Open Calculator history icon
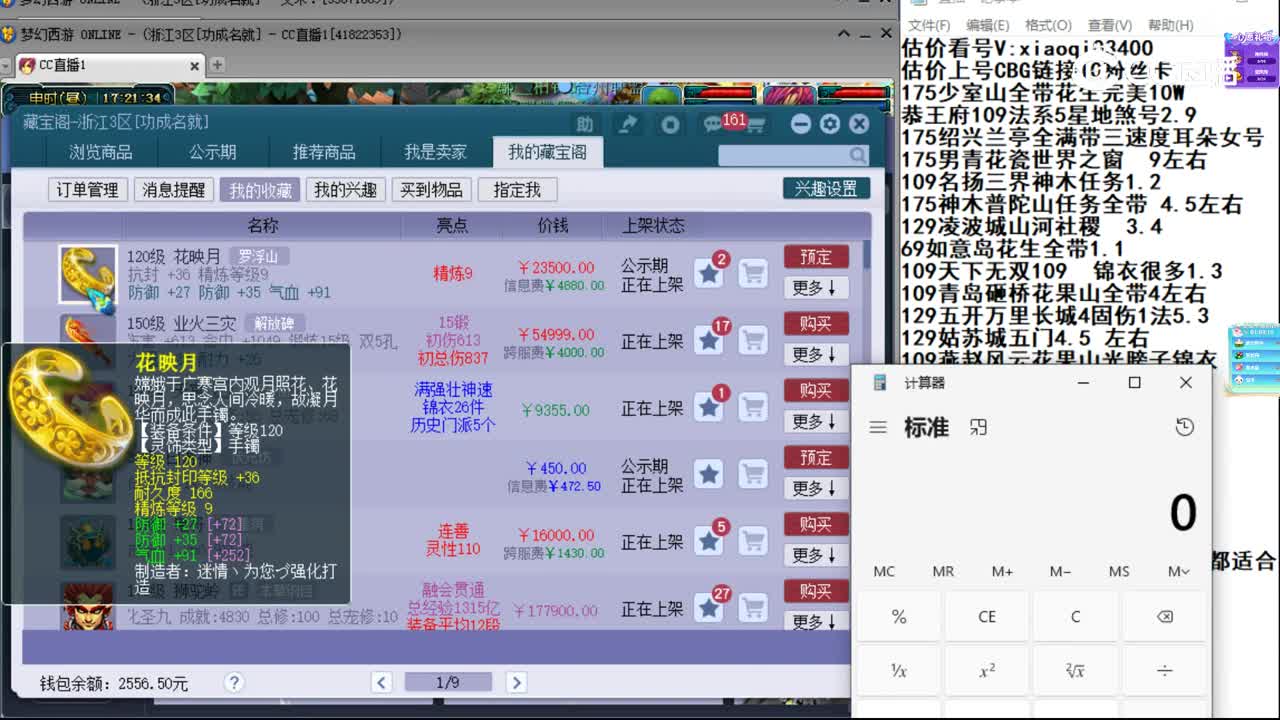1280x720 pixels. pos(1185,428)
